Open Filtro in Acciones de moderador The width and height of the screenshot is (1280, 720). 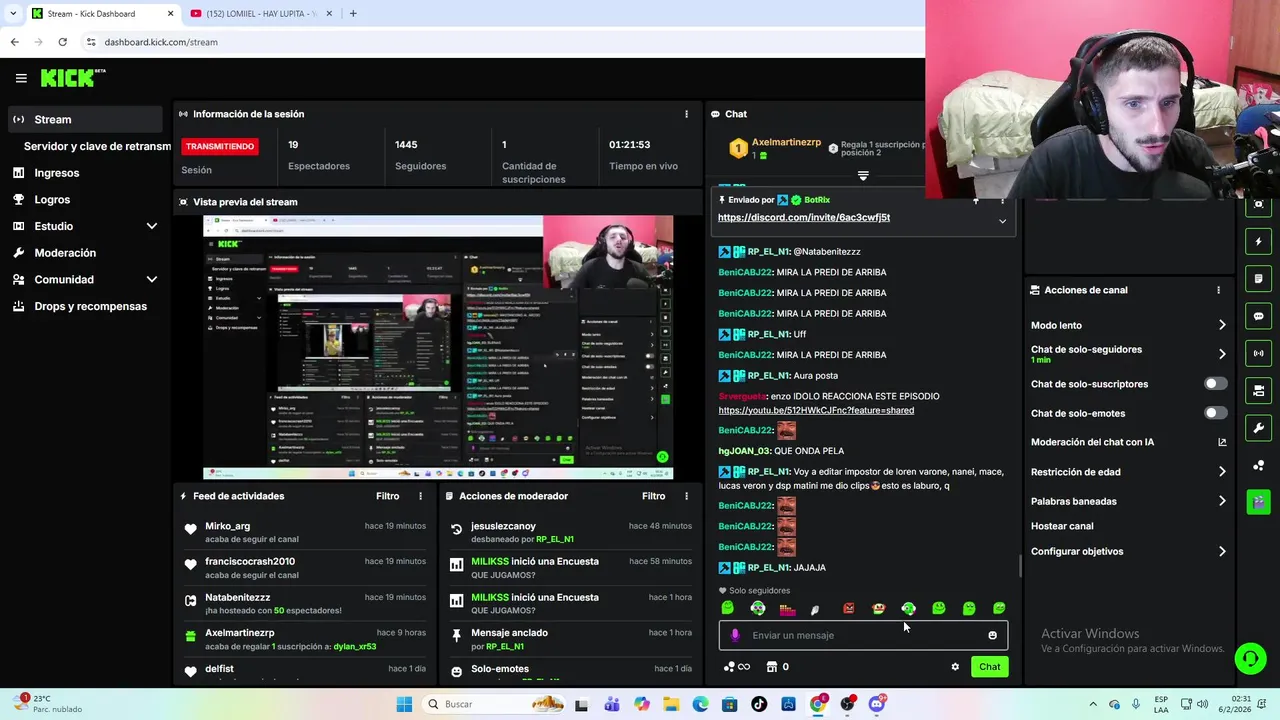pos(653,496)
